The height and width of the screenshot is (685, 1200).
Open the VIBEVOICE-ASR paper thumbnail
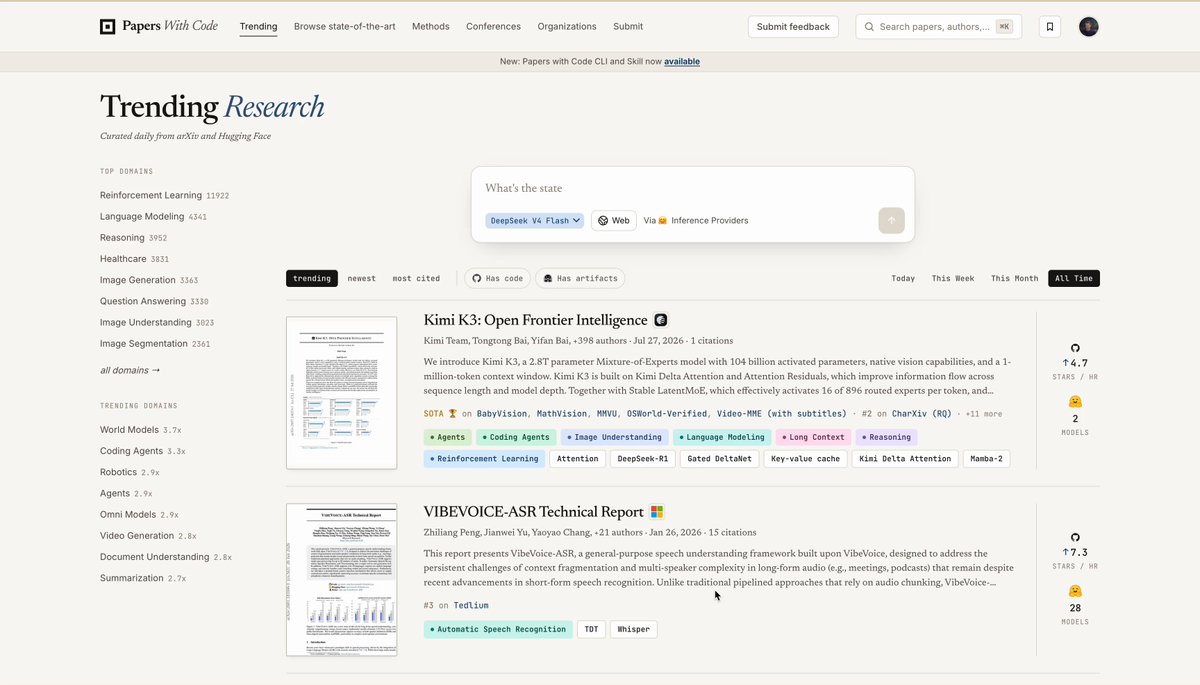[341, 580]
